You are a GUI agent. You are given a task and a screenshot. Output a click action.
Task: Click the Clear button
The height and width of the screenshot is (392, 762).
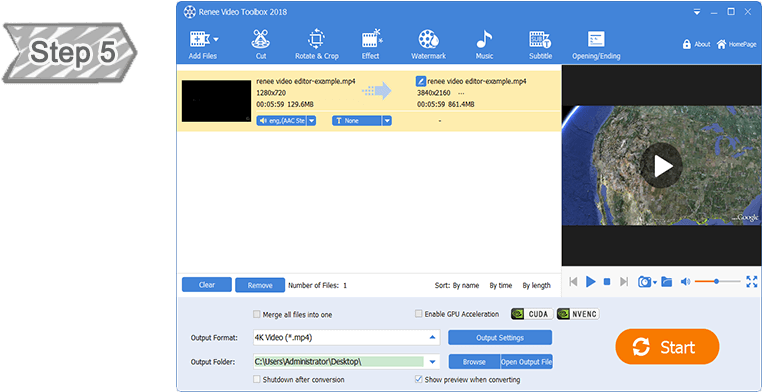(x=207, y=285)
